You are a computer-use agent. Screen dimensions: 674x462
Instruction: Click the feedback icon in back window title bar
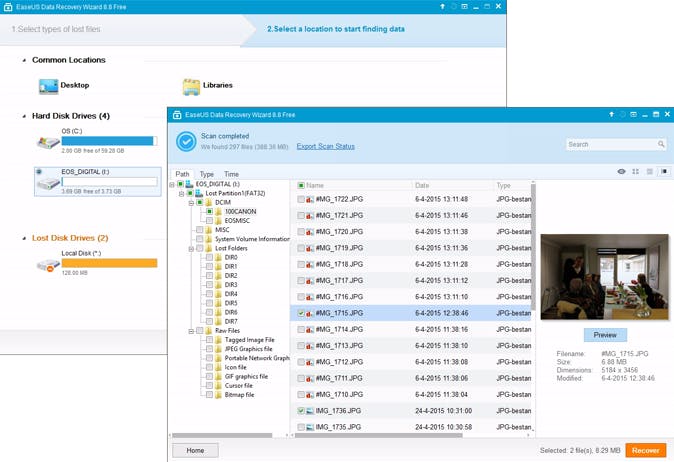click(465, 6)
